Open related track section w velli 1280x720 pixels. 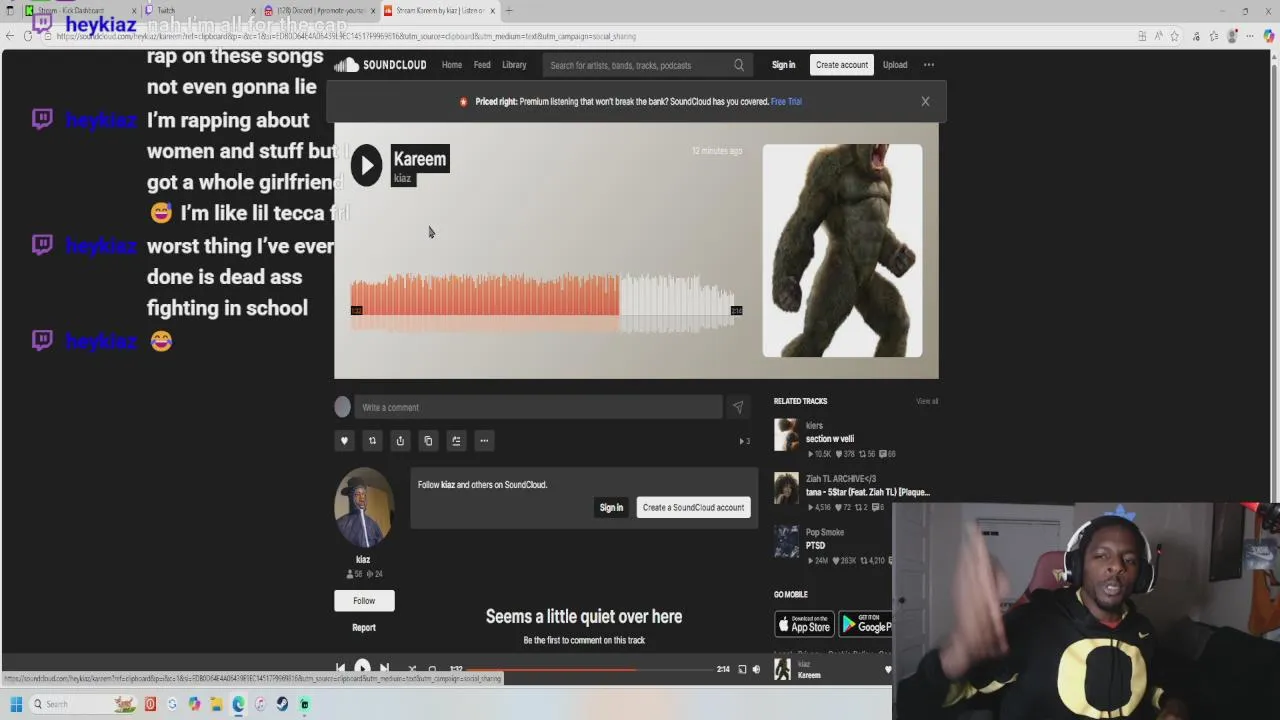click(830, 439)
